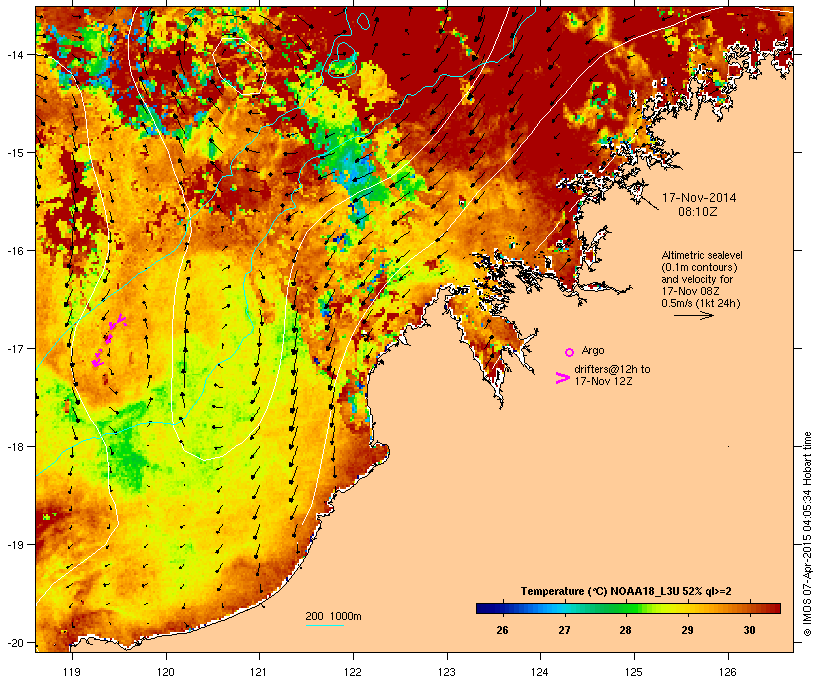The image size is (820, 680).
Task: Click the cyan bathymetry legend line
Action: pos(324,625)
